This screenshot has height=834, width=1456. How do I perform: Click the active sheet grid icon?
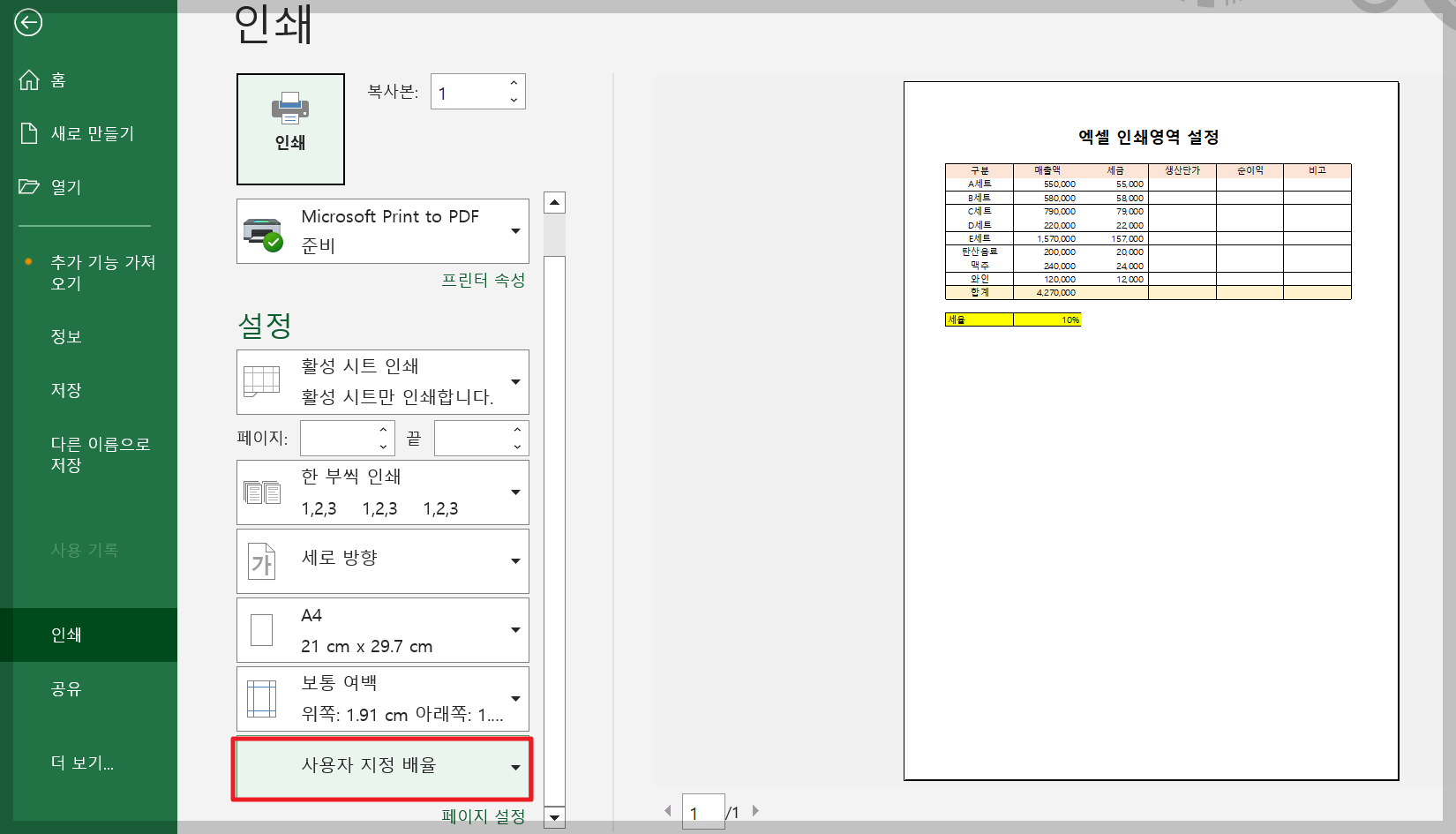pos(262,381)
